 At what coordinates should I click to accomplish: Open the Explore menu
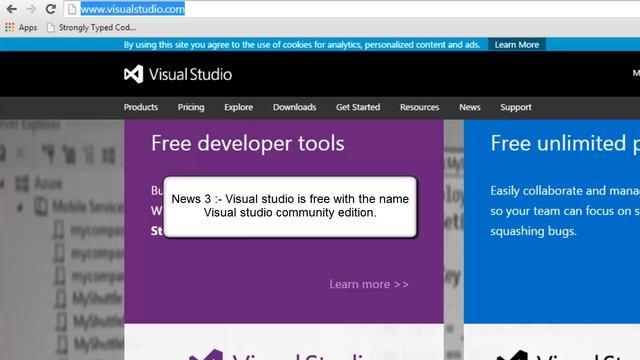[x=238, y=107]
